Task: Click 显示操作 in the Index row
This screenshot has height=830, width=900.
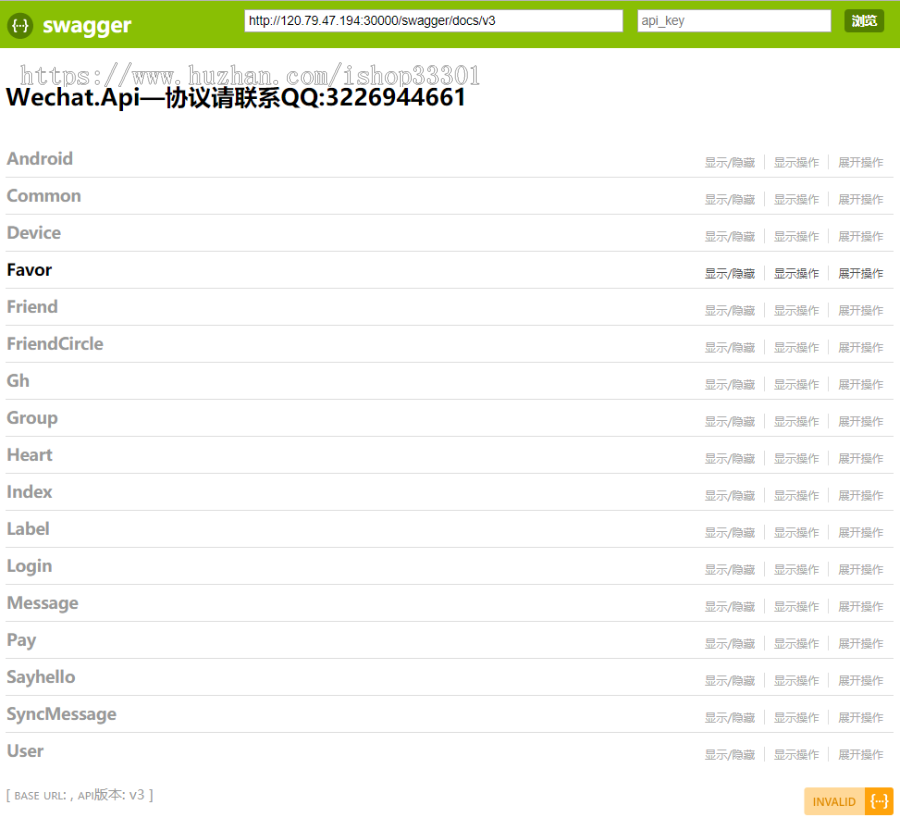Action: tap(797, 495)
